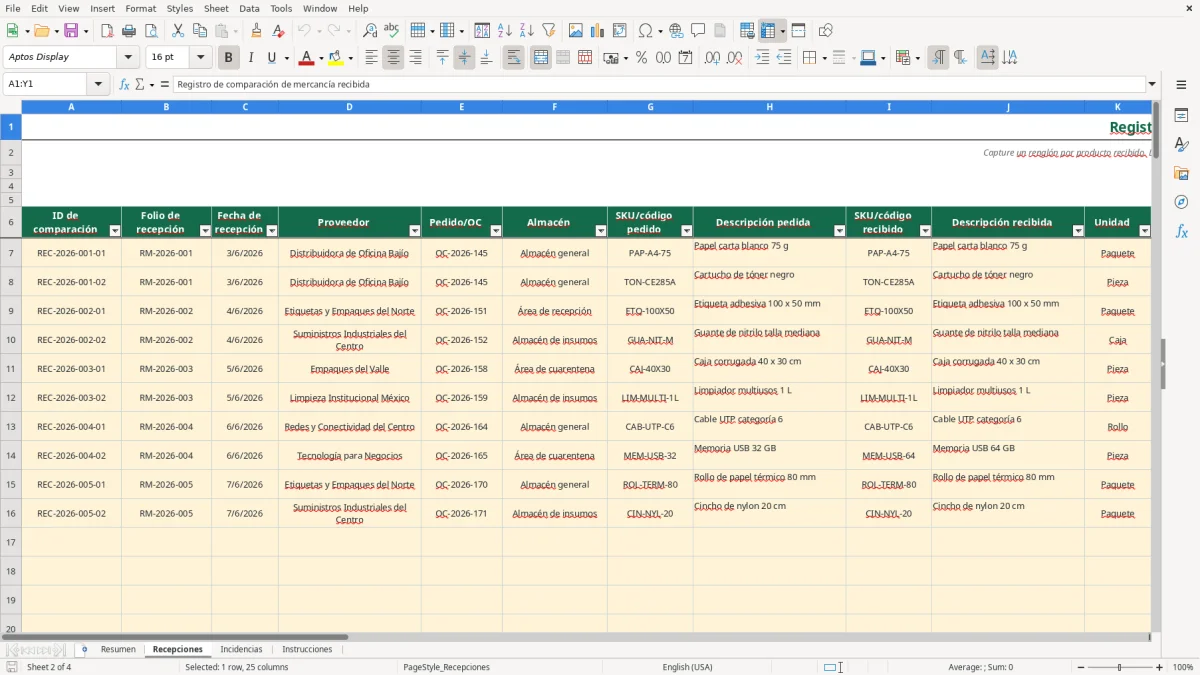This screenshot has width=1200, height=675.
Task: Click the Export as PDF icon
Action: coord(107,31)
